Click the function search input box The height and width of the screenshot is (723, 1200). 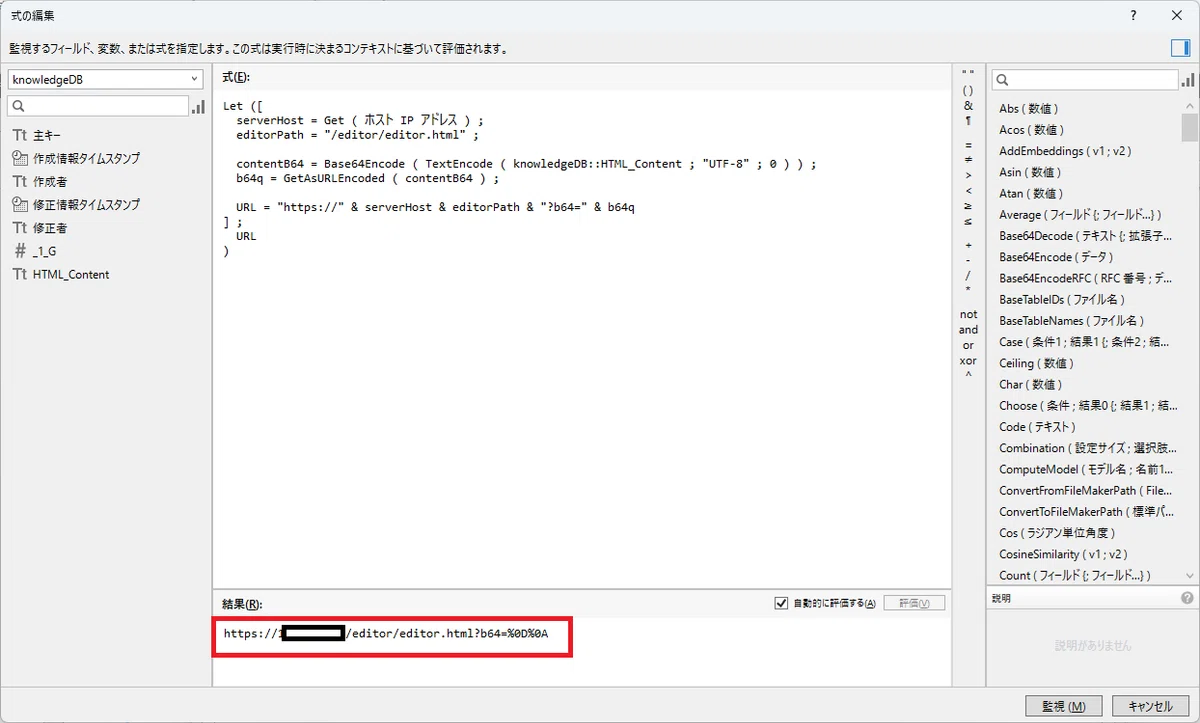tap(1085, 80)
